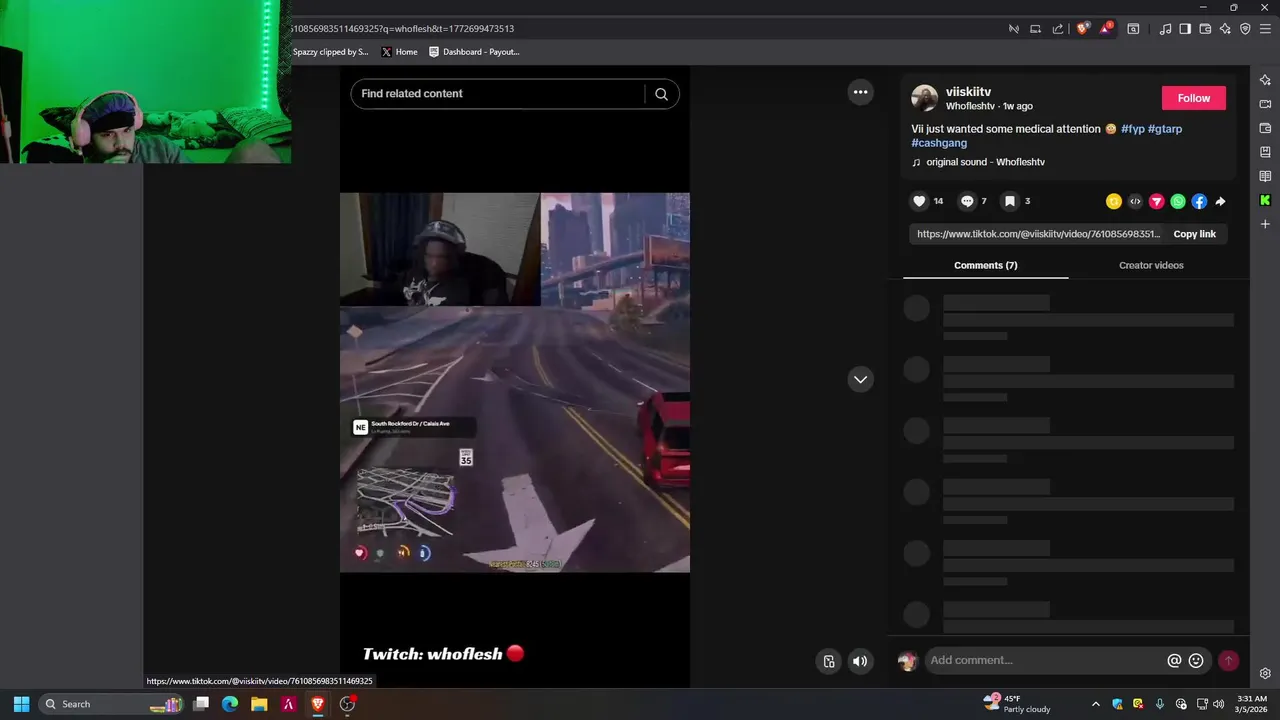Image resolution: width=1280 pixels, height=720 pixels.
Task: Open the sidebar reading list icon
Action: [x=1265, y=176]
